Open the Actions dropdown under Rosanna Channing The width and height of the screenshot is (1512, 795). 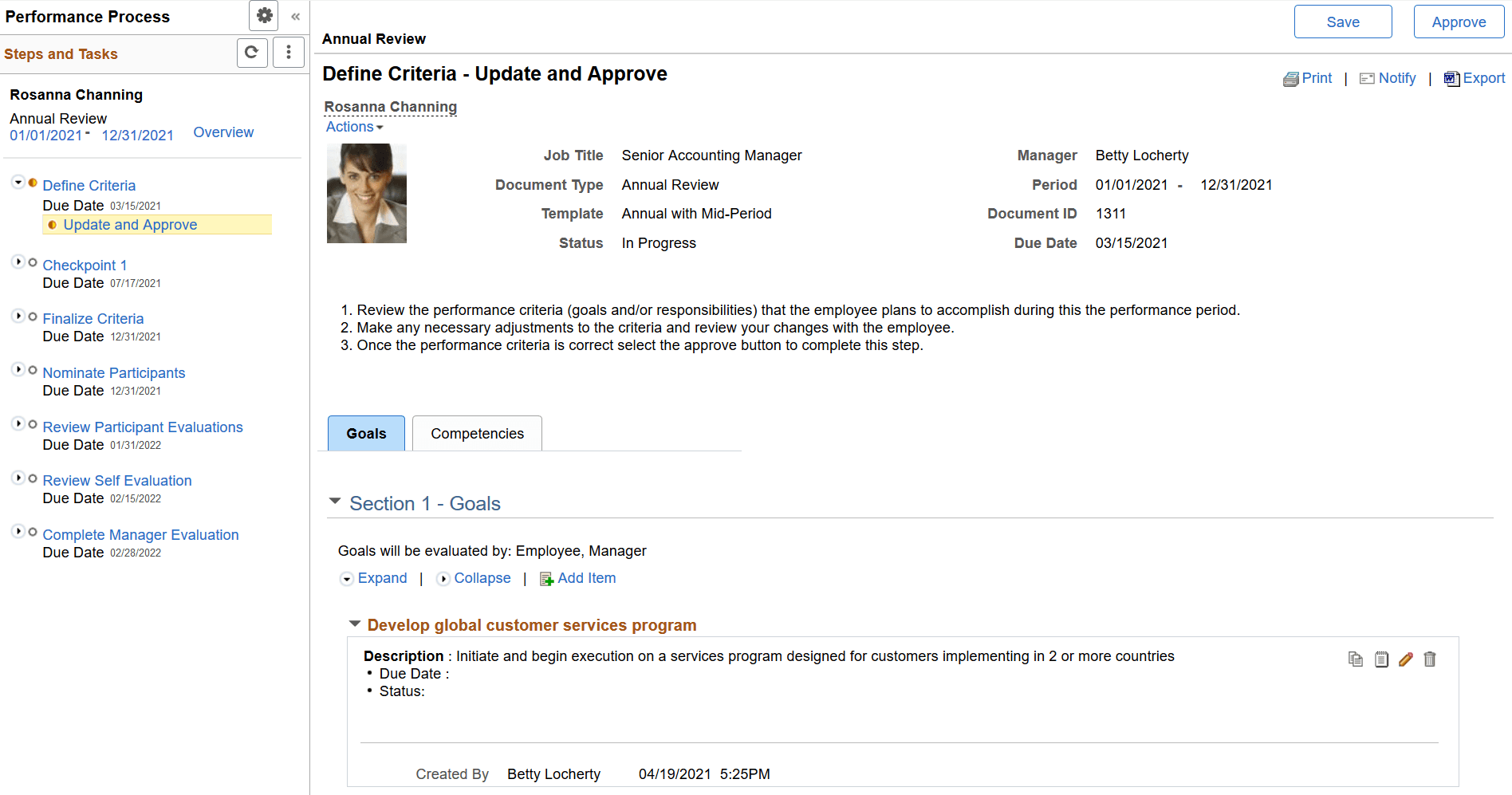pos(354,127)
